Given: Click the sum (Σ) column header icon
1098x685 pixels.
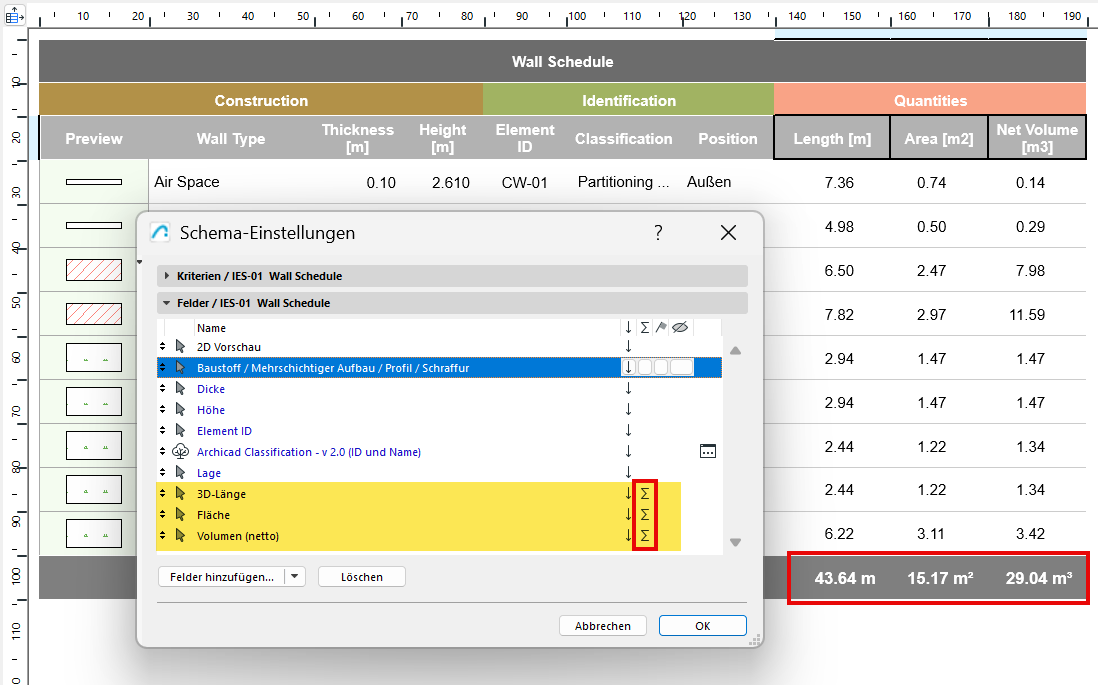Looking at the screenshot, I should [x=644, y=327].
